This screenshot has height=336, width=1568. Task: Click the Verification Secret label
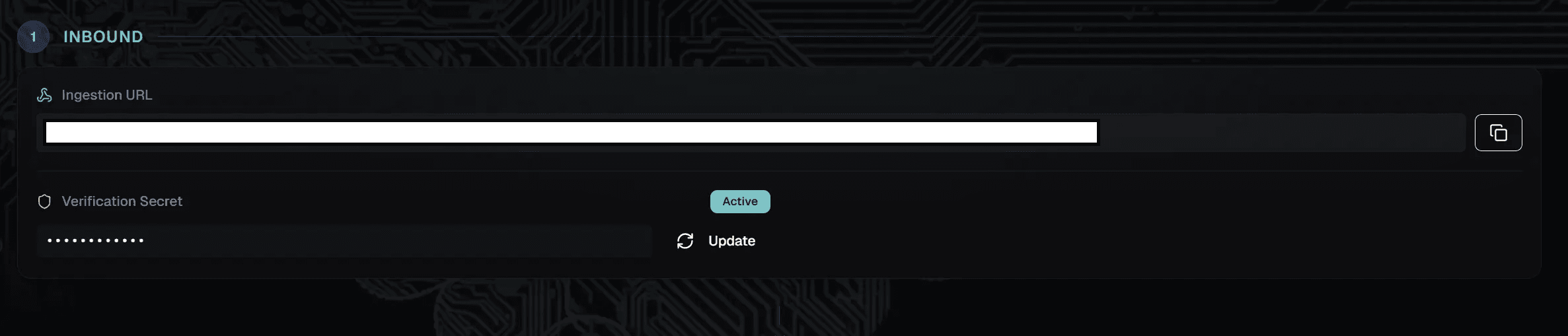point(122,201)
